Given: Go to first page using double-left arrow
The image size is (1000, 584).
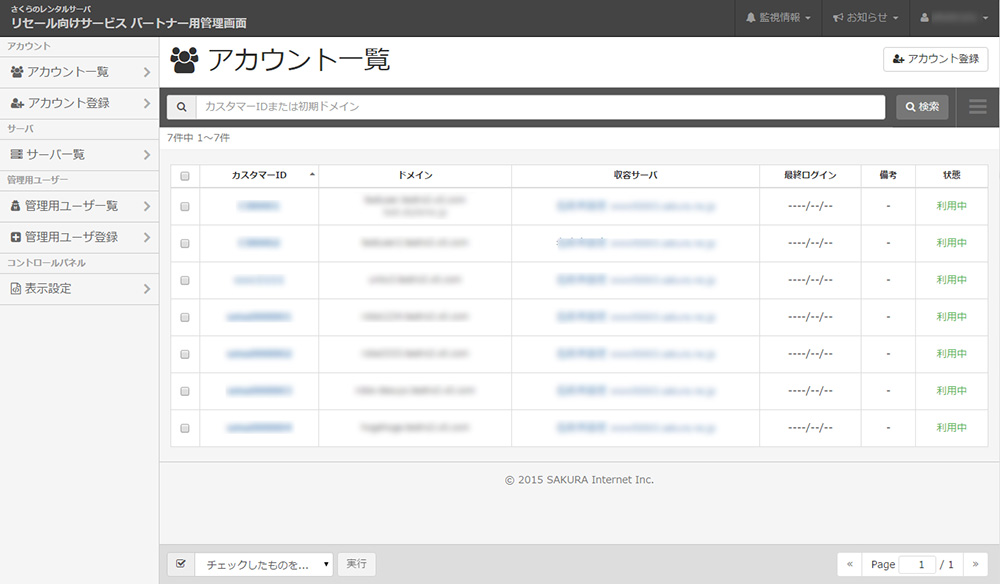Looking at the screenshot, I should tap(851, 564).
